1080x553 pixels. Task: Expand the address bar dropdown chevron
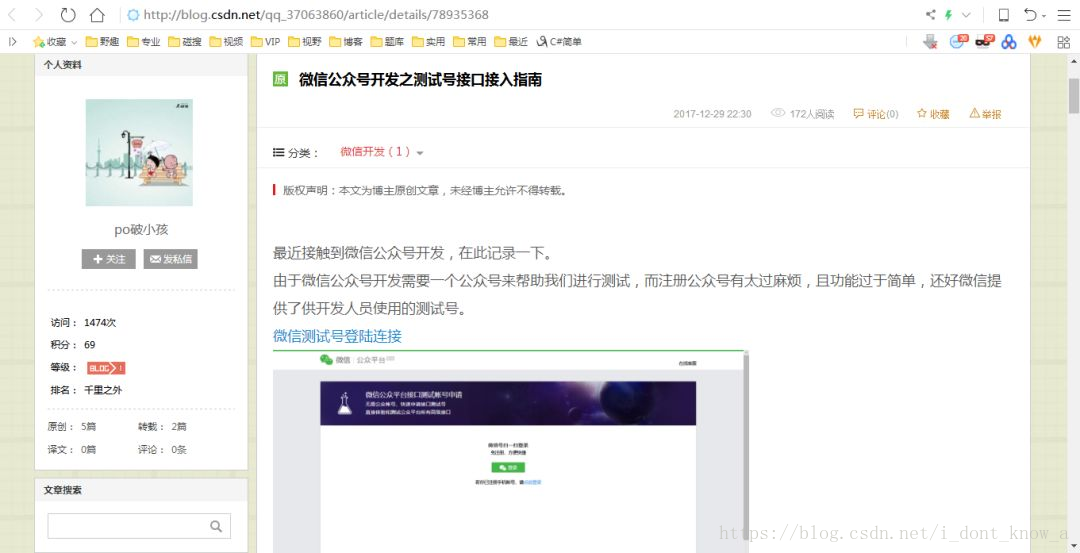[966, 14]
